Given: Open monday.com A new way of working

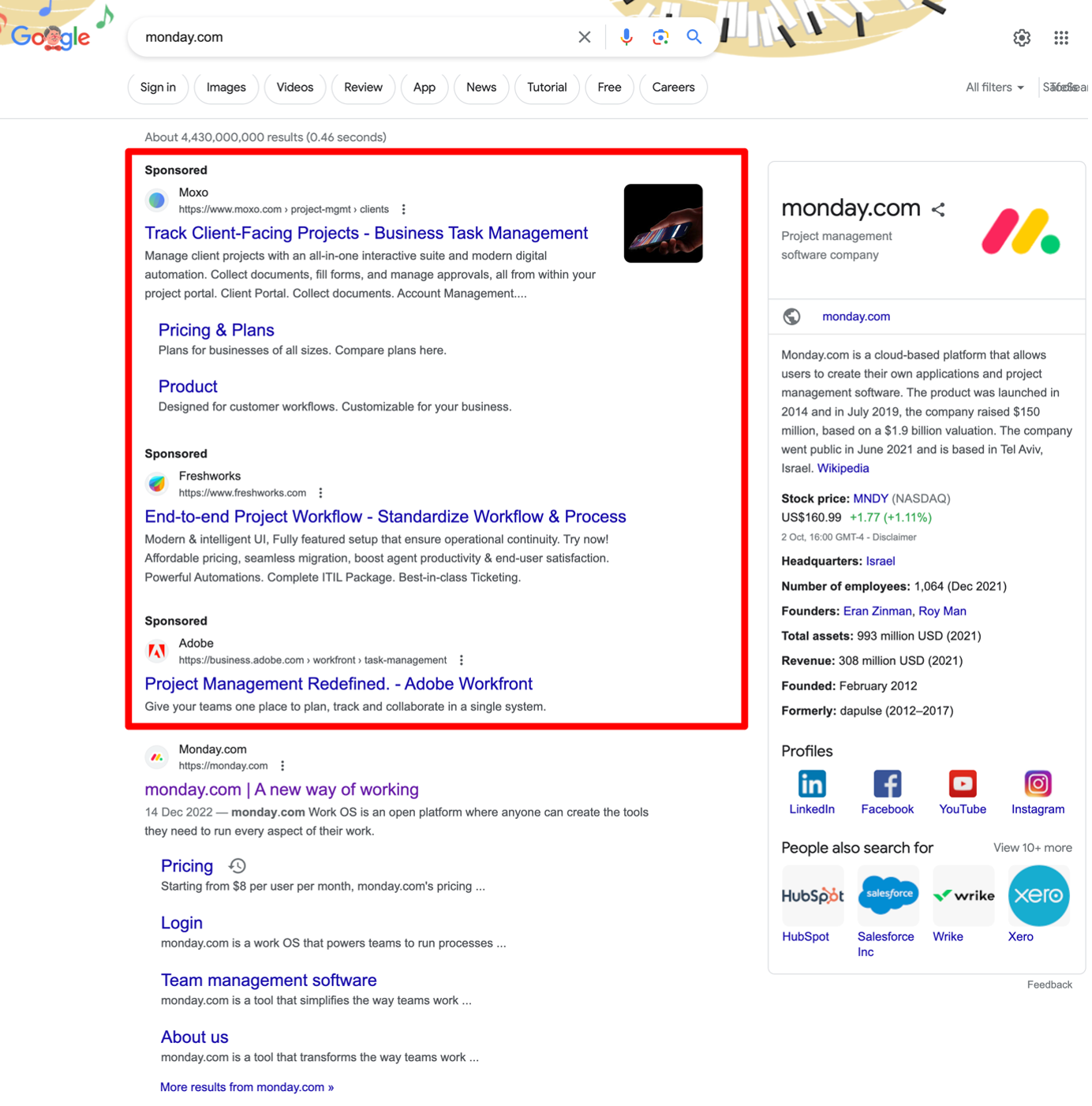Looking at the screenshot, I should pos(282,790).
